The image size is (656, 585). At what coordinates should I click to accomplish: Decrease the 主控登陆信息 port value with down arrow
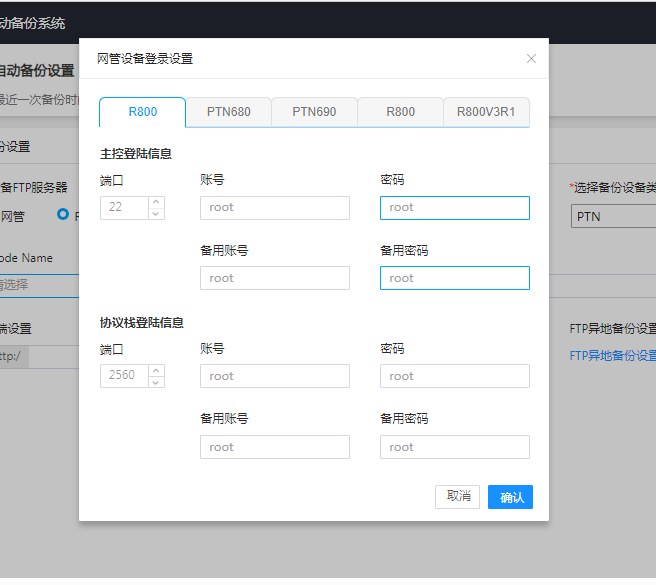[x=155, y=213]
